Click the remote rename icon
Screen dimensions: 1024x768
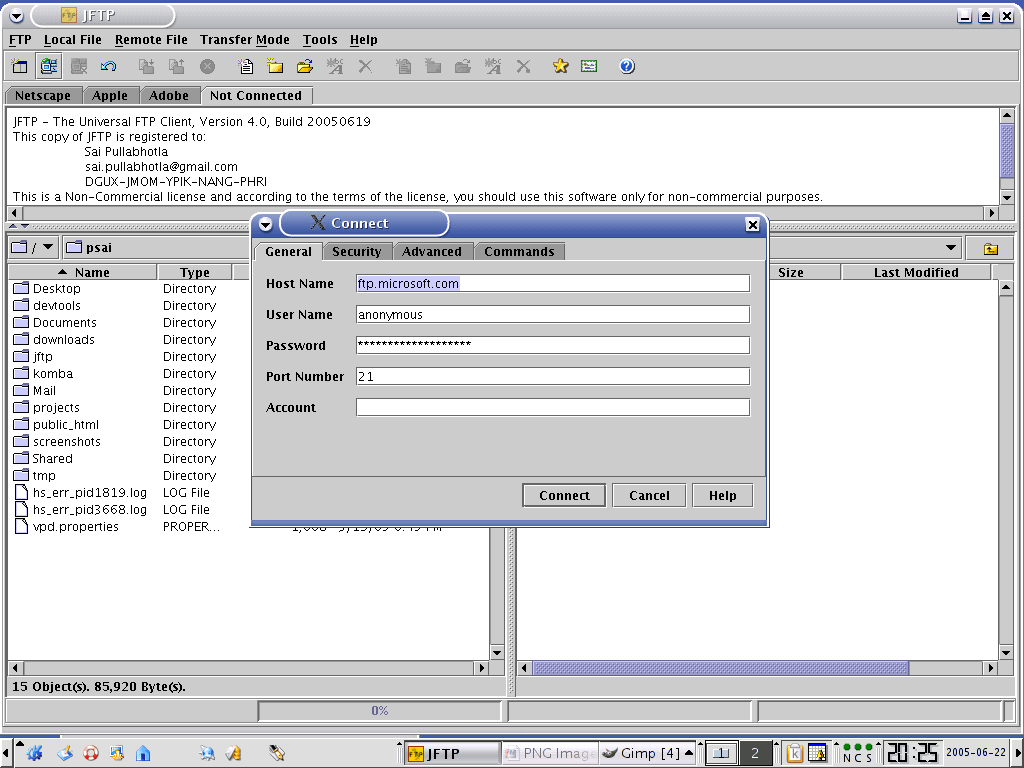[x=493, y=66]
